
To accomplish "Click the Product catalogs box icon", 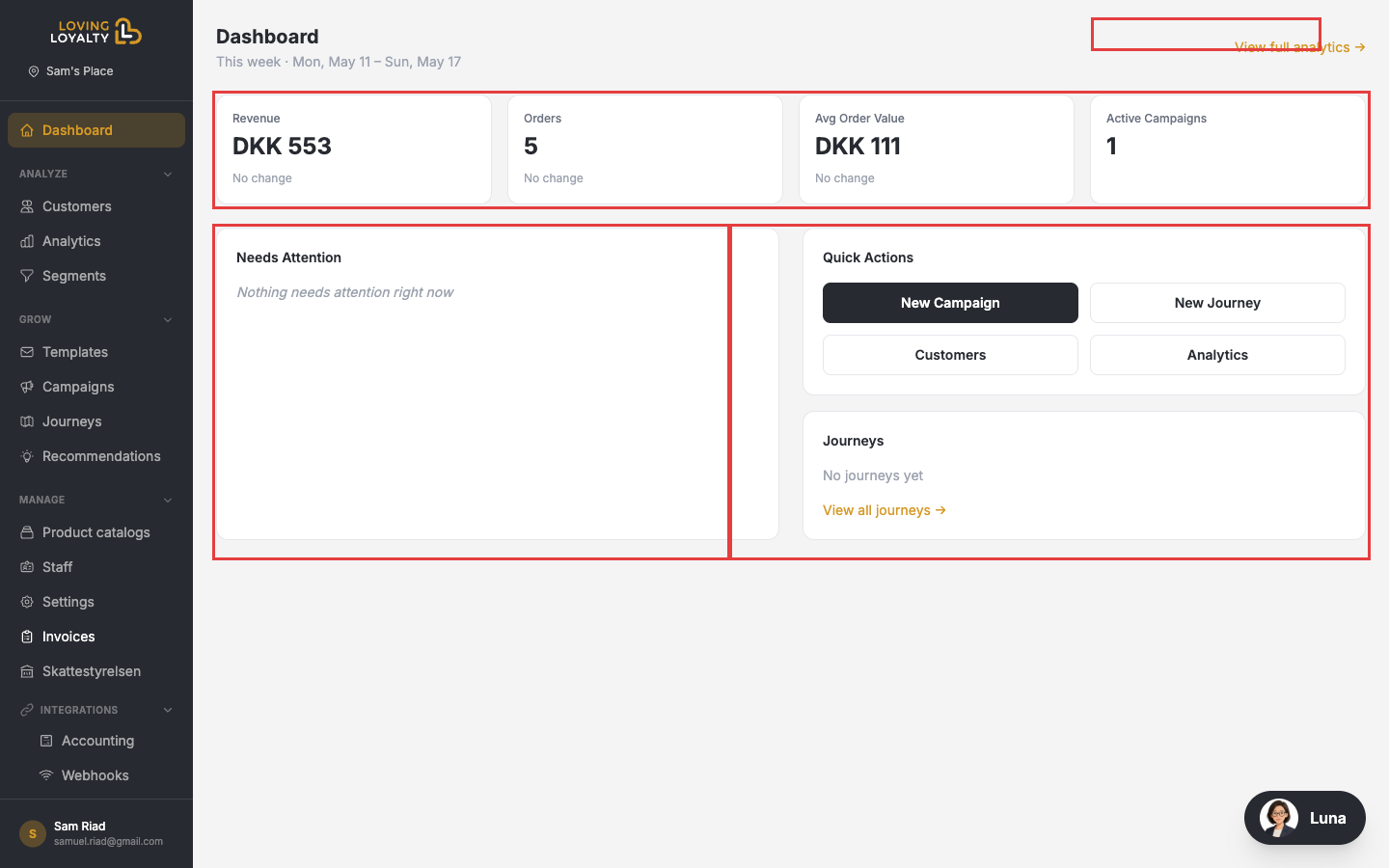I will tap(27, 532).
